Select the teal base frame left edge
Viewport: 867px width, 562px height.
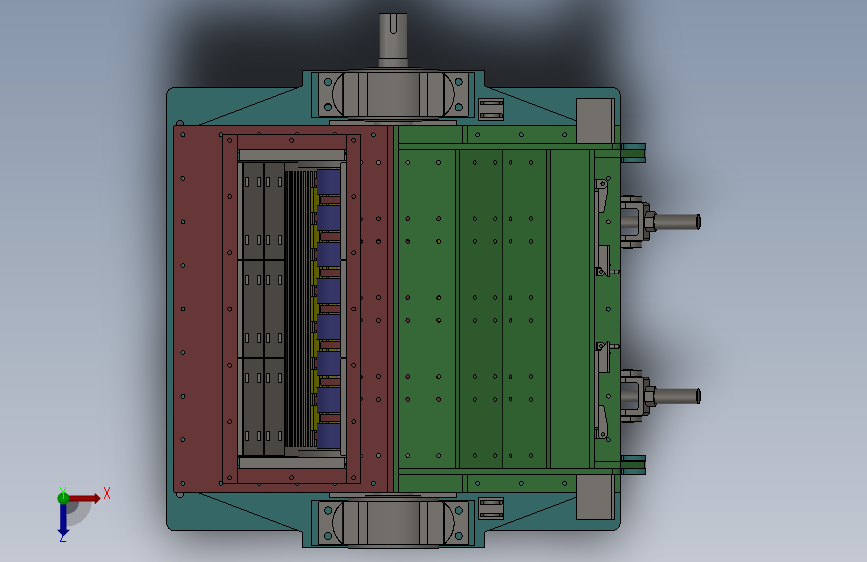170,309
